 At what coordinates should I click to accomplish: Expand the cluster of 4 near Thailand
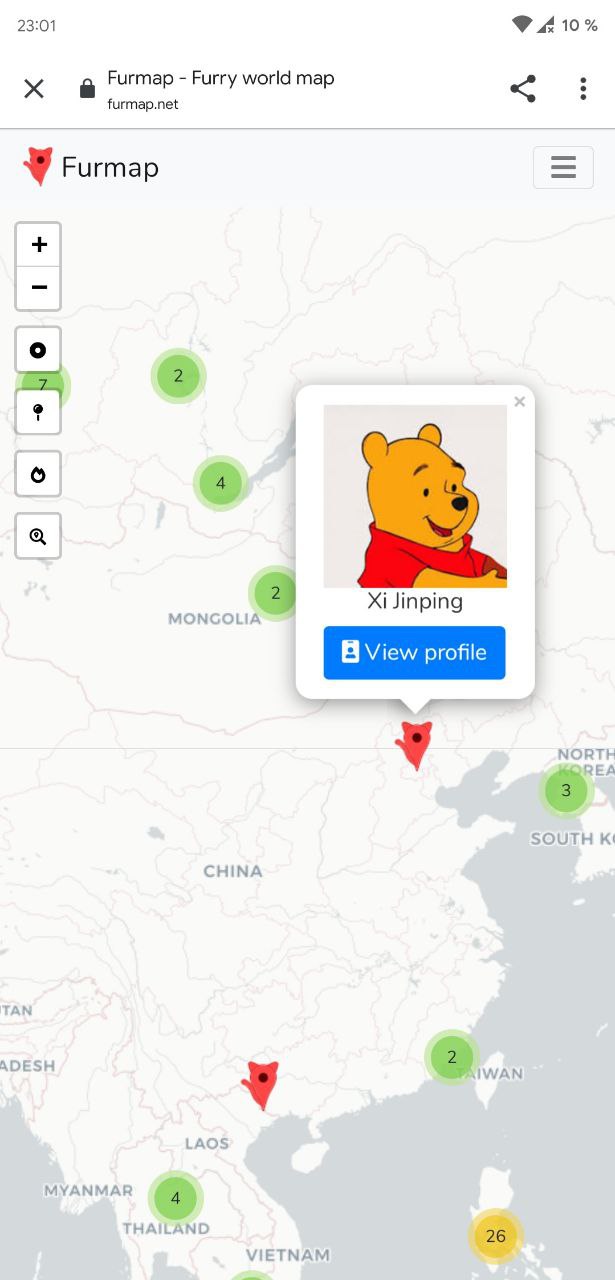pyautogui.click(x=176, y=1198)
